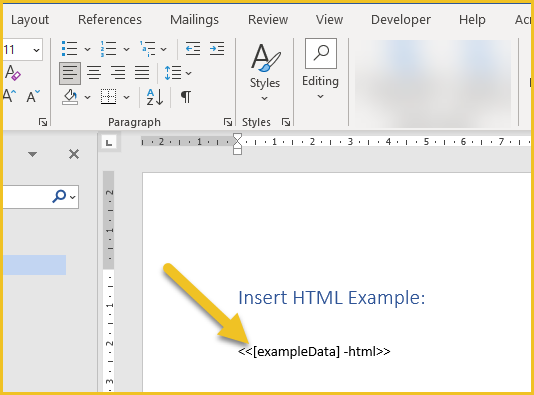Open the Multilevel List dropdown arrow
The height and width of the screenshot is (395, 534).
pyautogui.click(x=164, y=49)
